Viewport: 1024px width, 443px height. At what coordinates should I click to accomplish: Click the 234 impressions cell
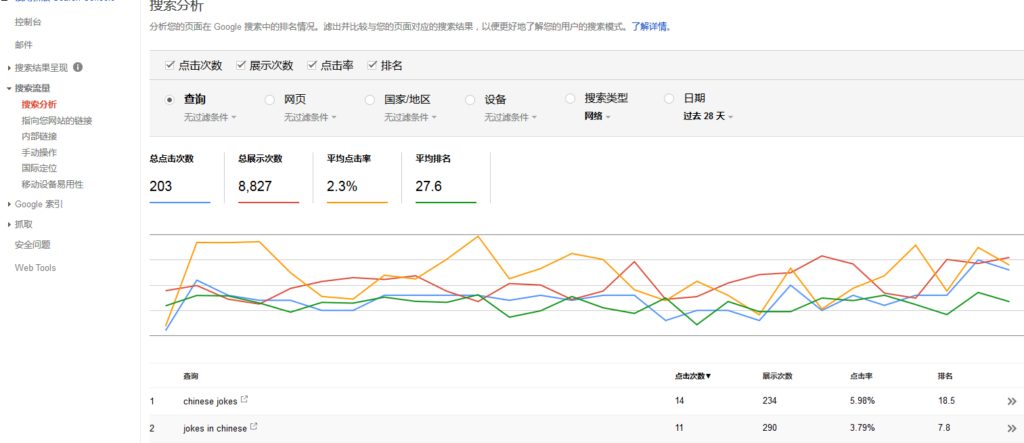(x=769, y=401)
